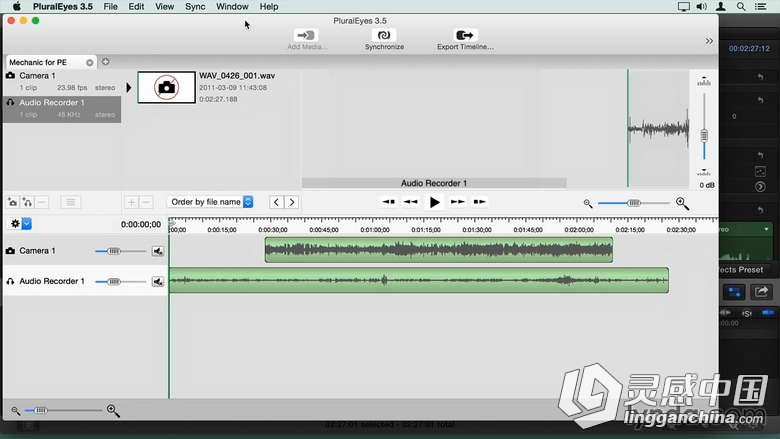
Task: Click the increase gain icon above slider
Action: pyautogui.click(x=704, y=81)
